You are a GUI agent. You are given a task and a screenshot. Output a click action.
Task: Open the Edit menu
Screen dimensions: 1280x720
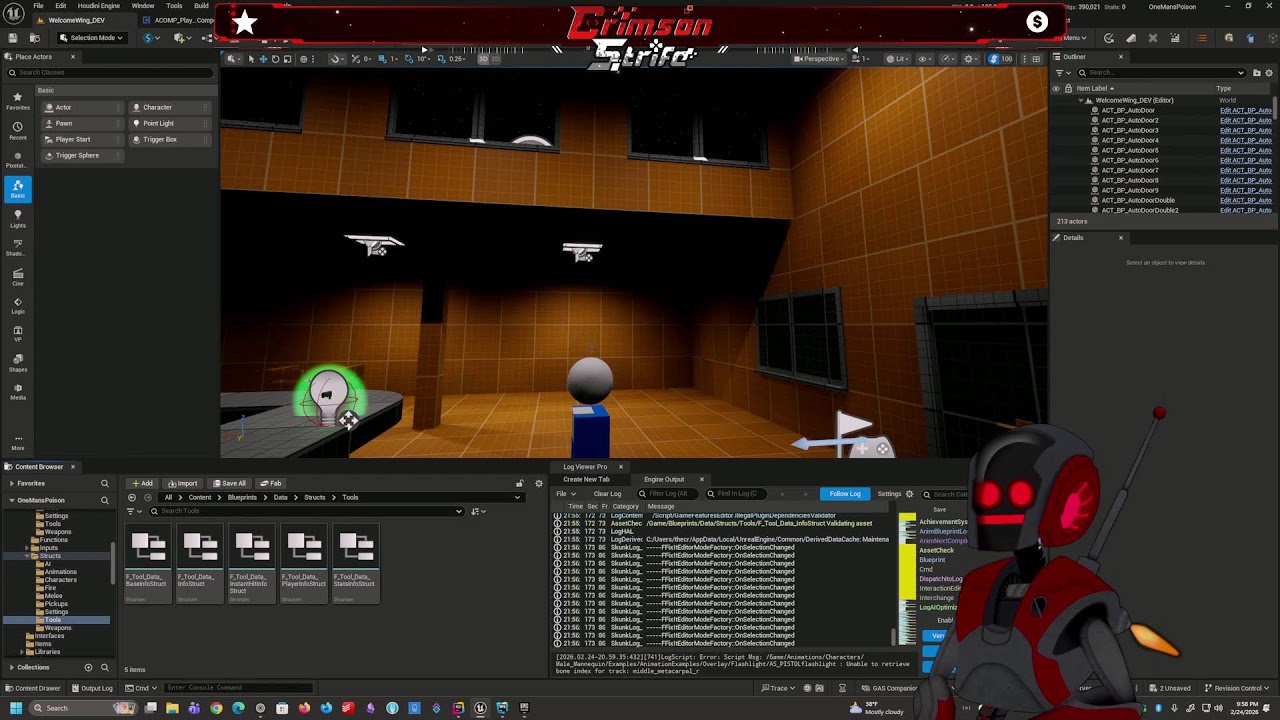pyautogui.click(x=61, y=6)
